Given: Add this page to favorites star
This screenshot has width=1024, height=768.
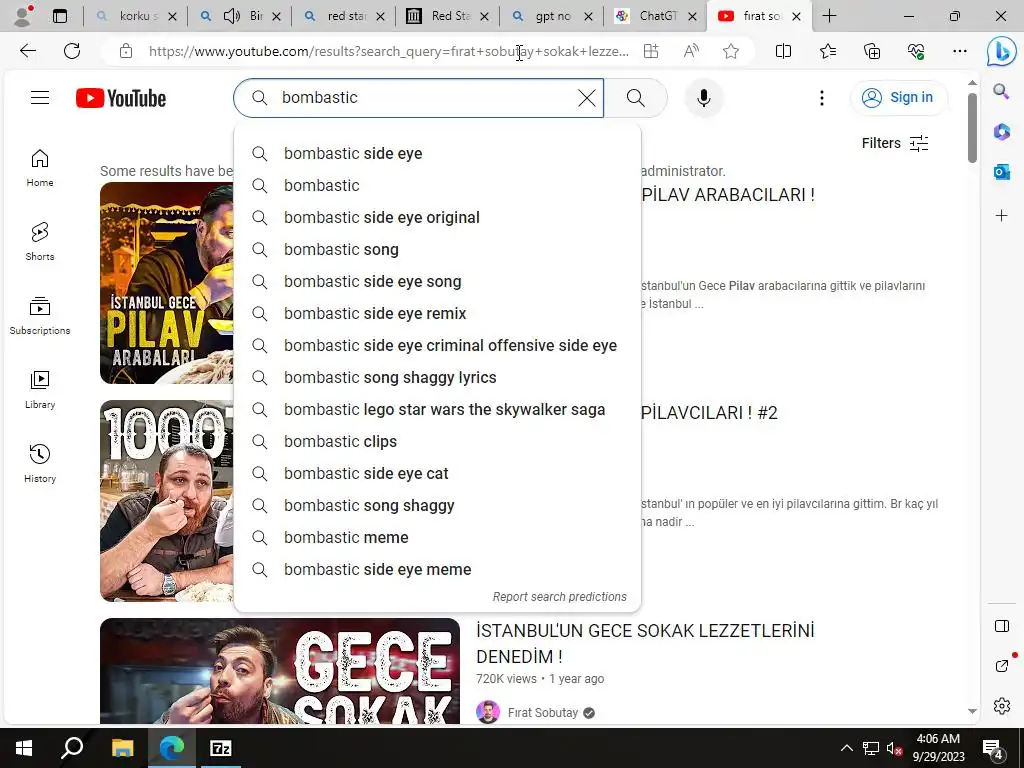Looking at the screenshot, I should click(x=731, y=51).
